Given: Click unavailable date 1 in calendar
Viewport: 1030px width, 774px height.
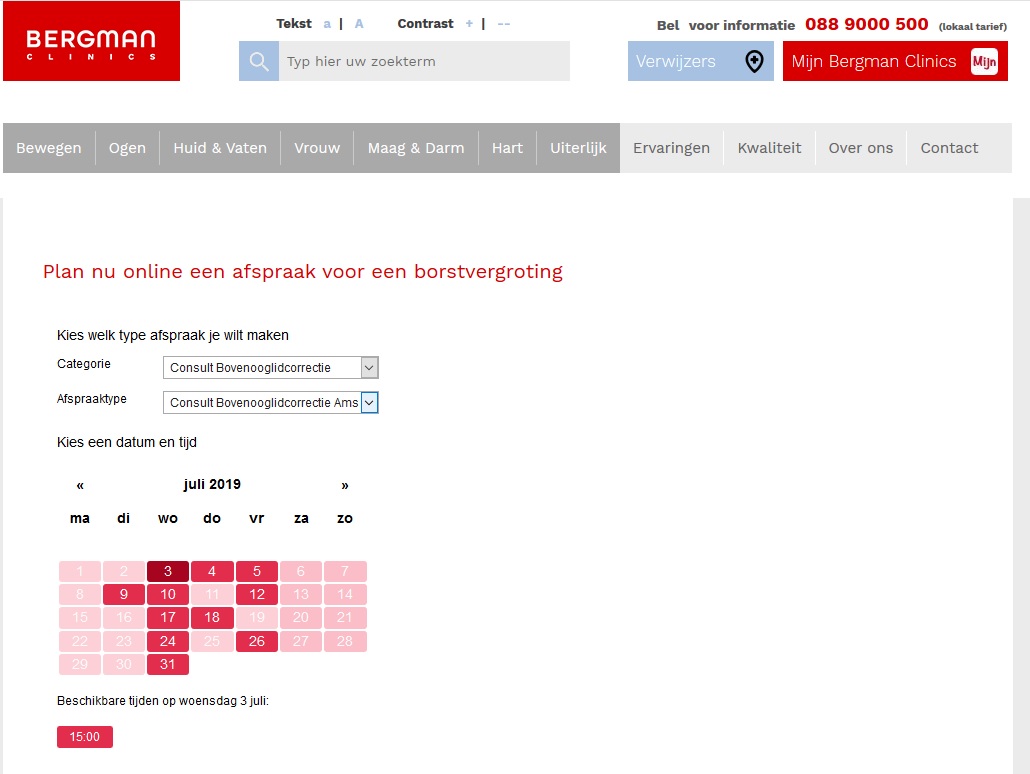Looking at the screenshot, I should point(79,571).
